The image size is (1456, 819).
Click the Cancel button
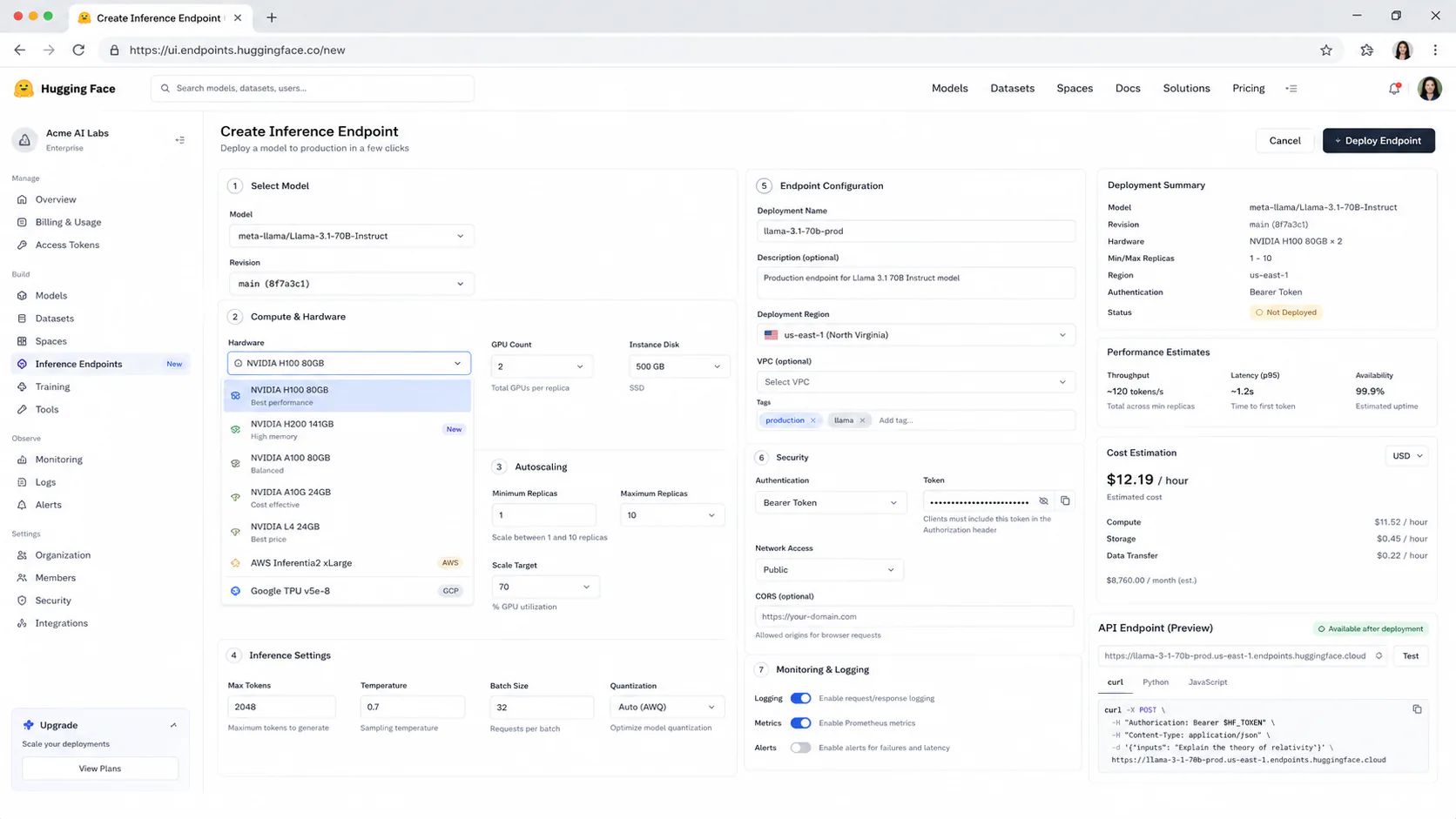[1284, 141]
